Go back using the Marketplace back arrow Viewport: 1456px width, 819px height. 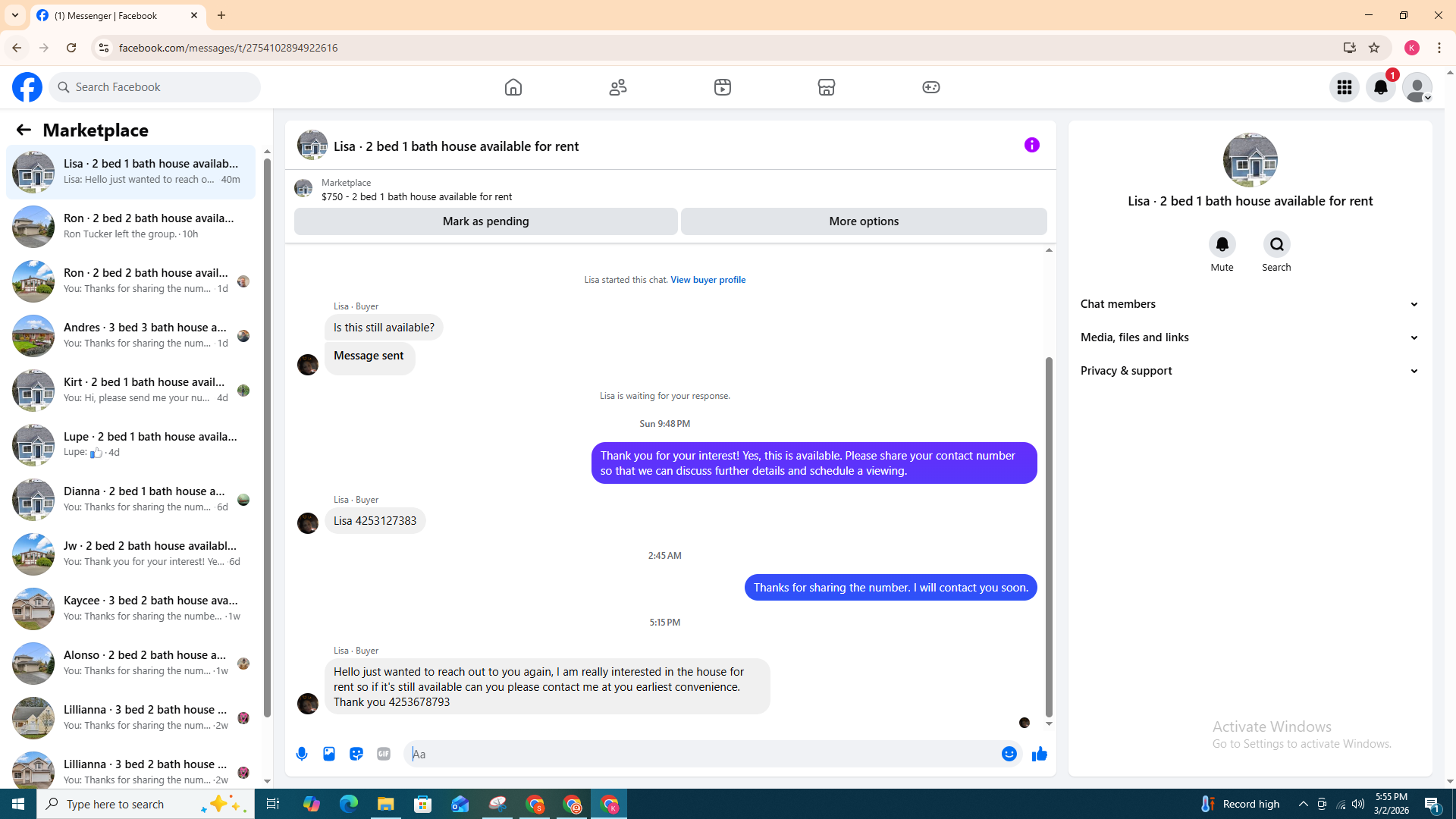tap(24, 130)
